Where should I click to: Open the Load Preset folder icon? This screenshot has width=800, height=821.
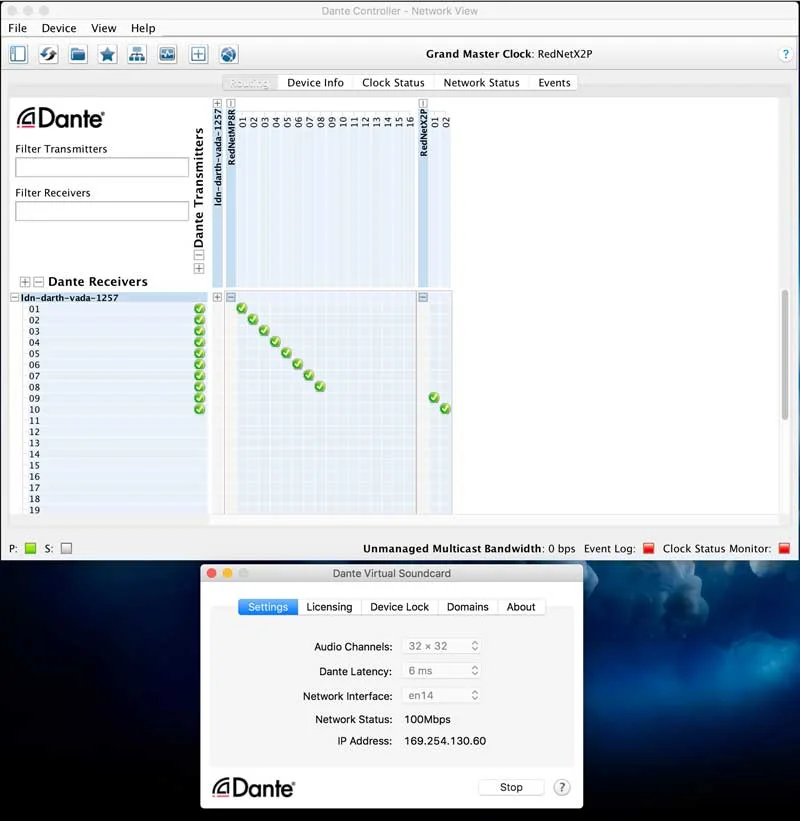[78, 54]
